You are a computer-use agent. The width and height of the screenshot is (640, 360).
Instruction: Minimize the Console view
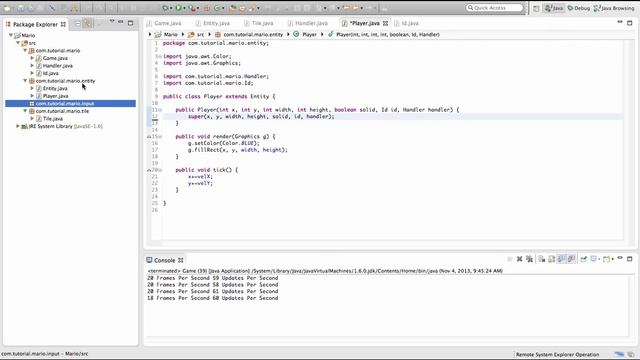click(x=620, y=258)
